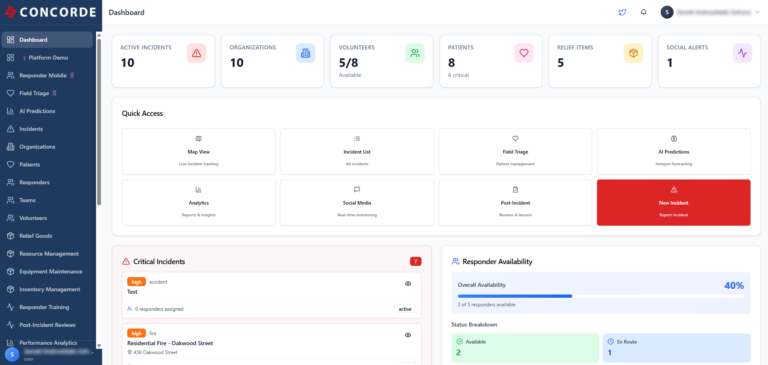Click the Social Alerts pulse icon
Viewport: 768px width, 365px height.
tap(743, 53)
